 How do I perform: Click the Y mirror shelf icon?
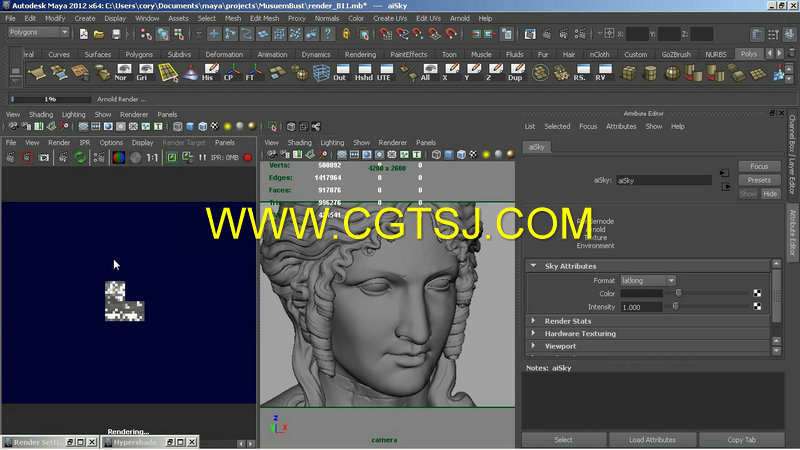(473, 72)
